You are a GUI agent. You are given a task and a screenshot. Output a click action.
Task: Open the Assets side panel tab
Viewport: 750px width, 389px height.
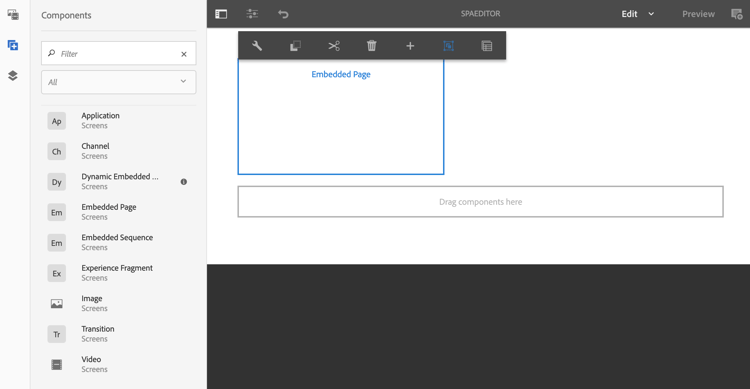[13, 15]
